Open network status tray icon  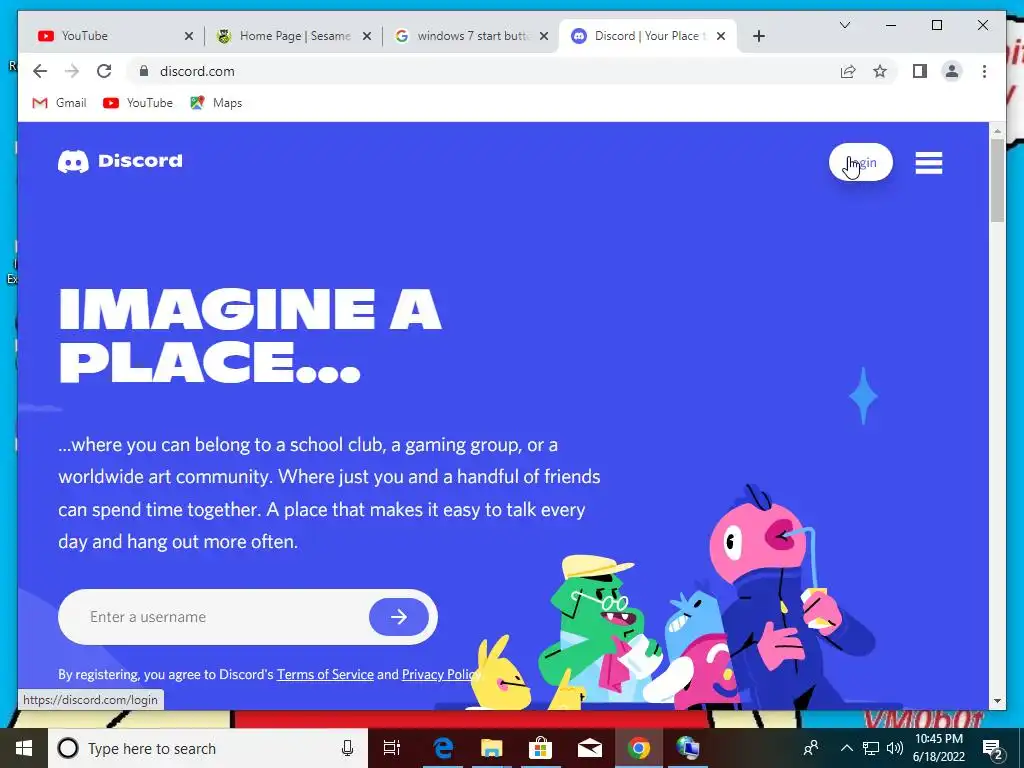point(871,748)
